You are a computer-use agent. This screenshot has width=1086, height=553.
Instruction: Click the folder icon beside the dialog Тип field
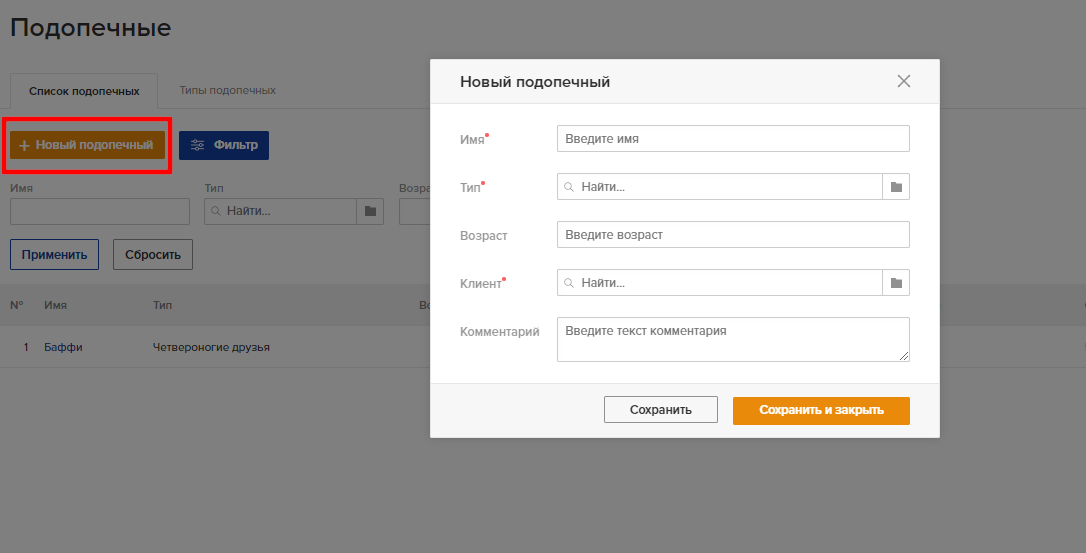[x=896, y=187]
